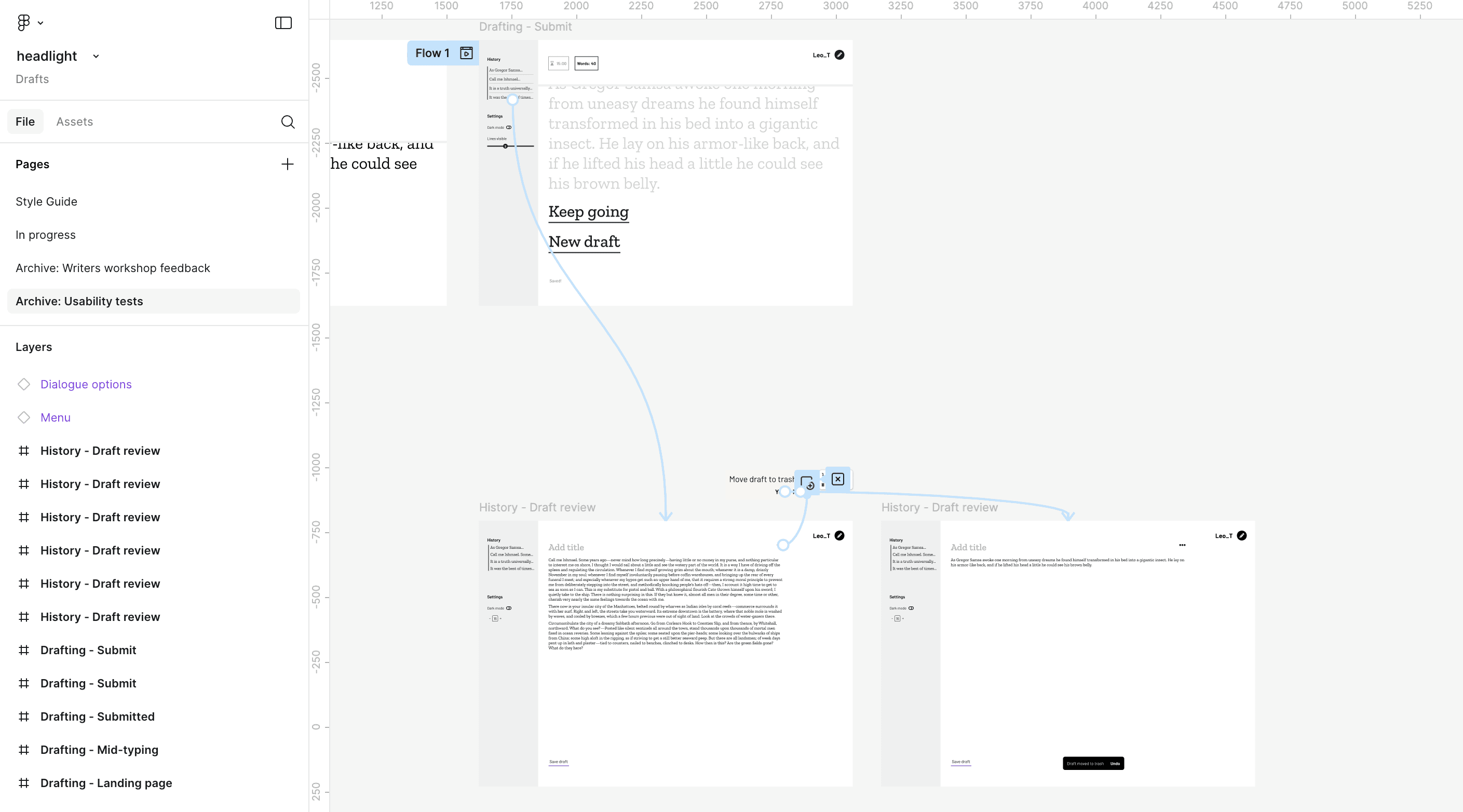
Task: Select the Dialogue options component layer
Action: [x=86, y=384]
